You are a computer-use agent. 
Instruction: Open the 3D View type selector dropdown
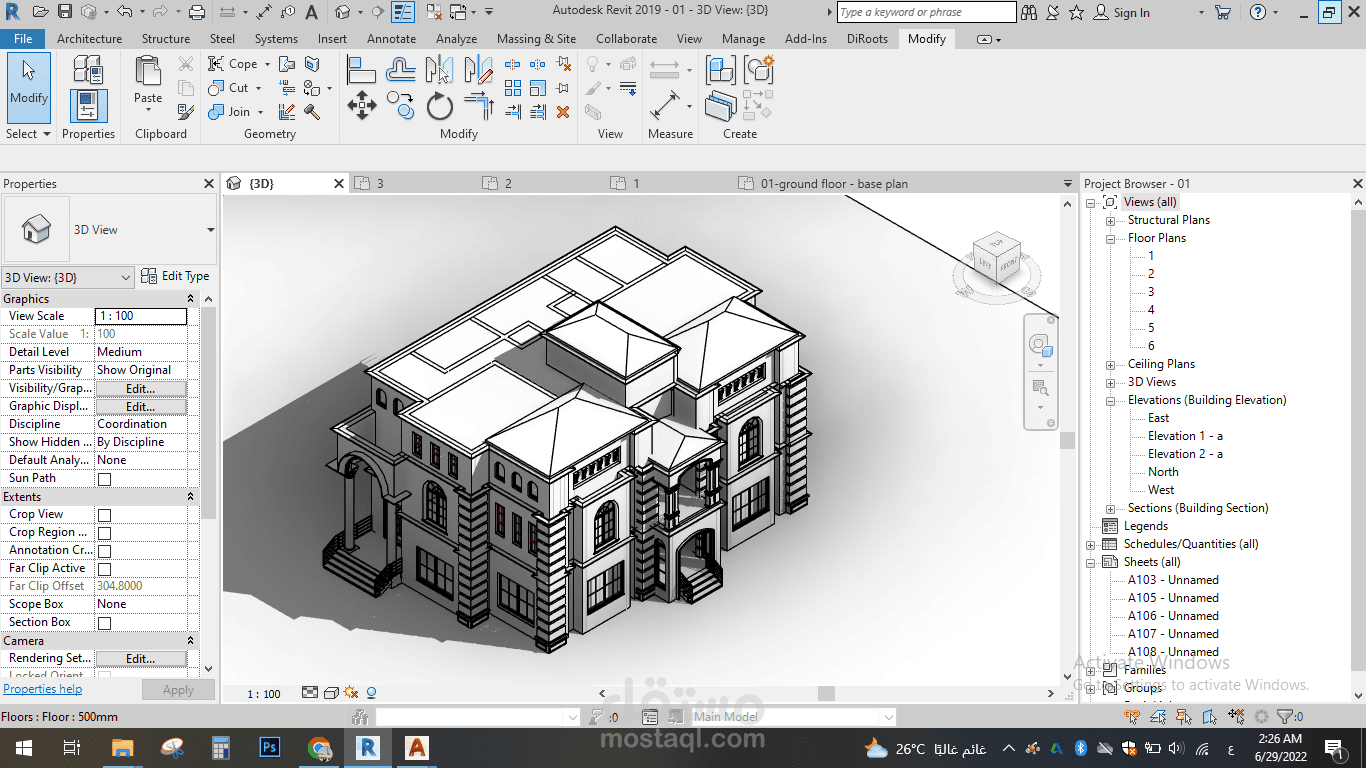(210, 230)
